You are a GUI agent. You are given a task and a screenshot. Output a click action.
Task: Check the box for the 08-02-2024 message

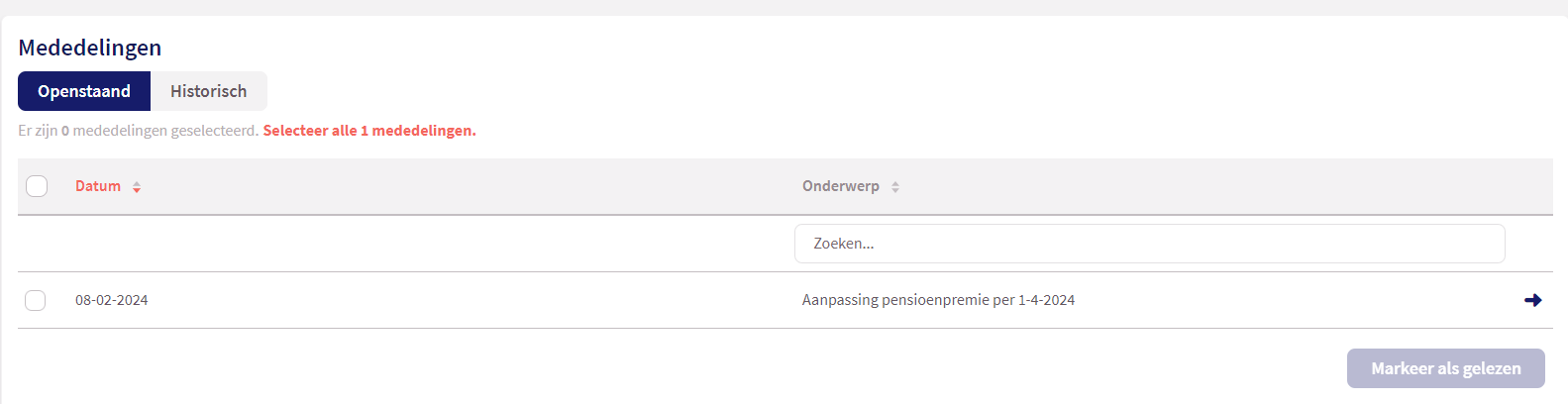click(35, 300)
